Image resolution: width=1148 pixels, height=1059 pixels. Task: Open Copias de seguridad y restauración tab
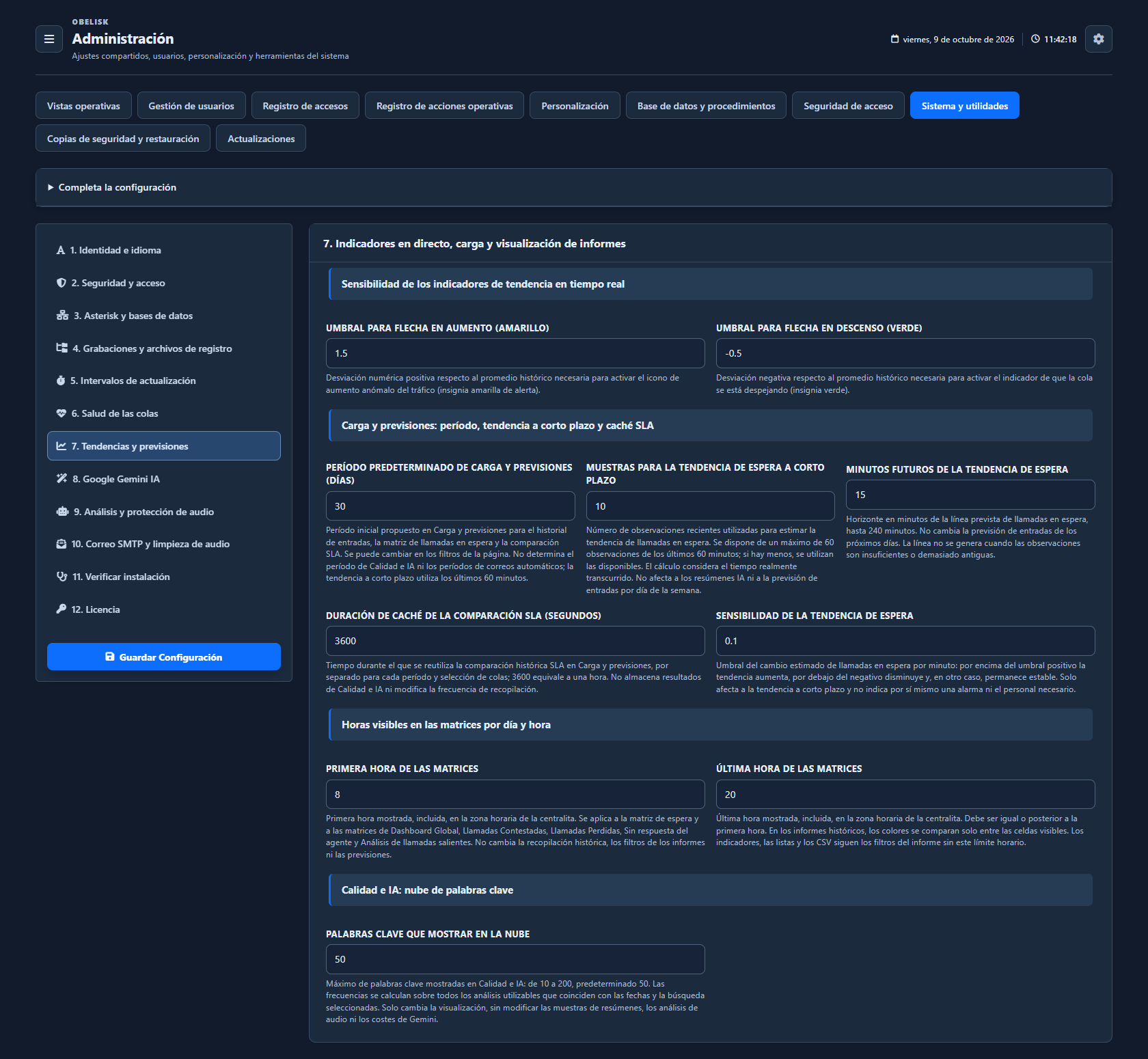click(x=123, y=139)
